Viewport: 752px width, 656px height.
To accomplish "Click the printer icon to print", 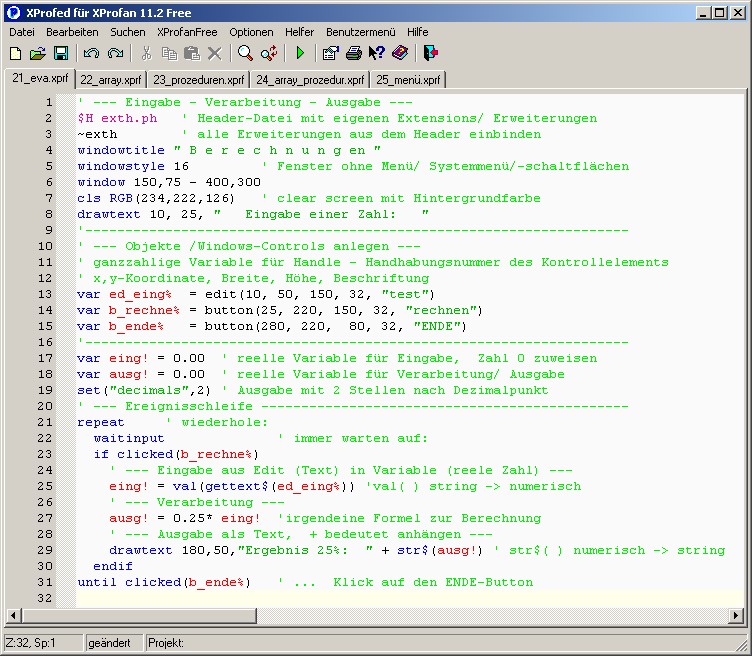I will 353,53.
